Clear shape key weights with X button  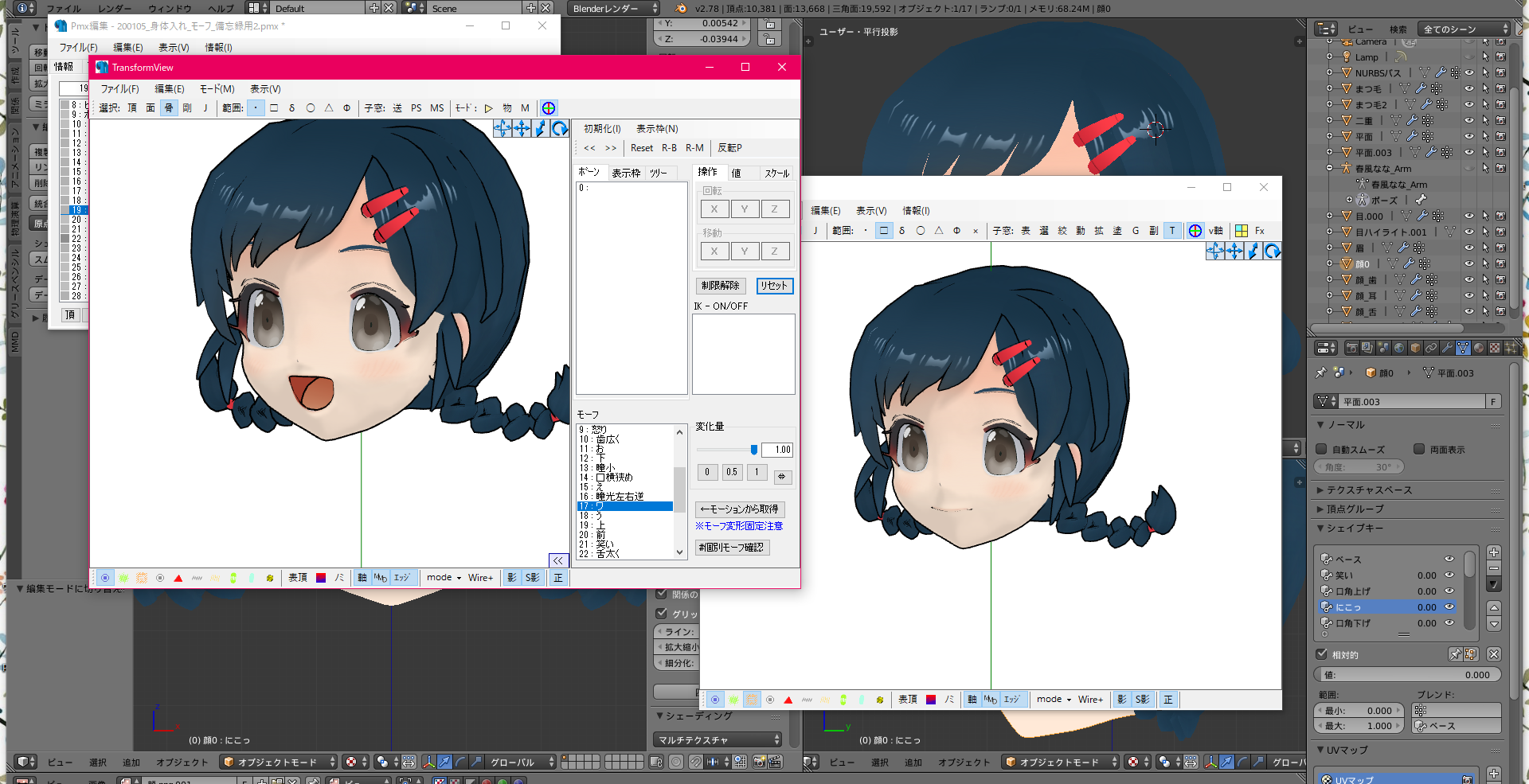click(x=1494, y=654)
